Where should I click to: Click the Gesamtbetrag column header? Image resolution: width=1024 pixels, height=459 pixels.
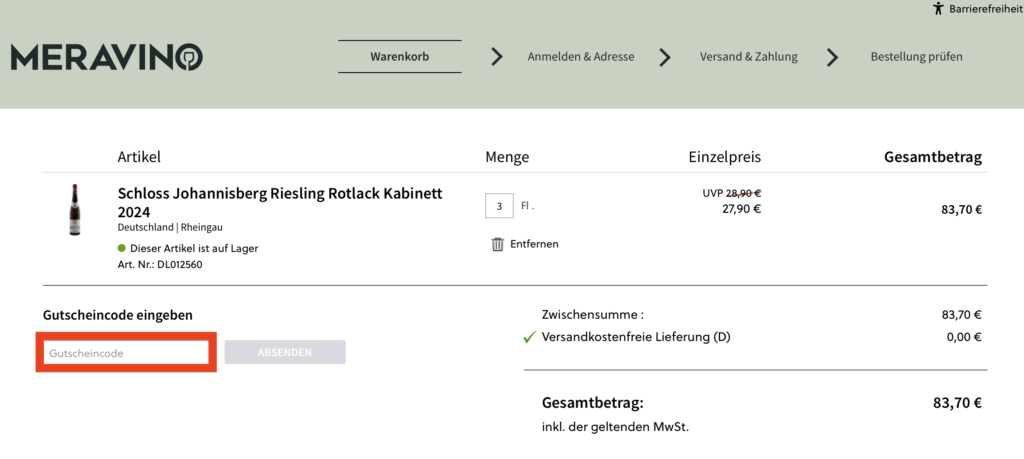(933, 157)
